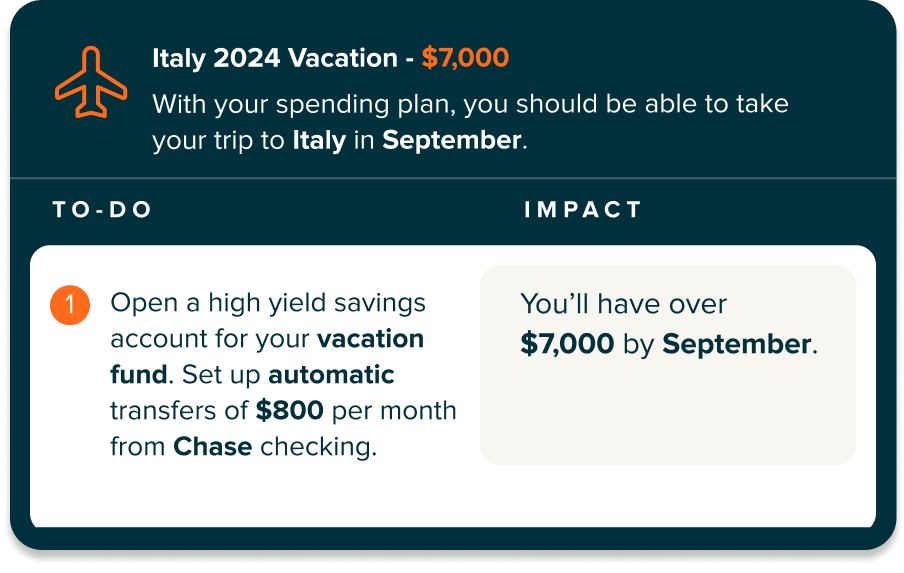Click 'Open a high yield savings' text
The width and height of the screenshot is (904, 573).
pos(267,303)
